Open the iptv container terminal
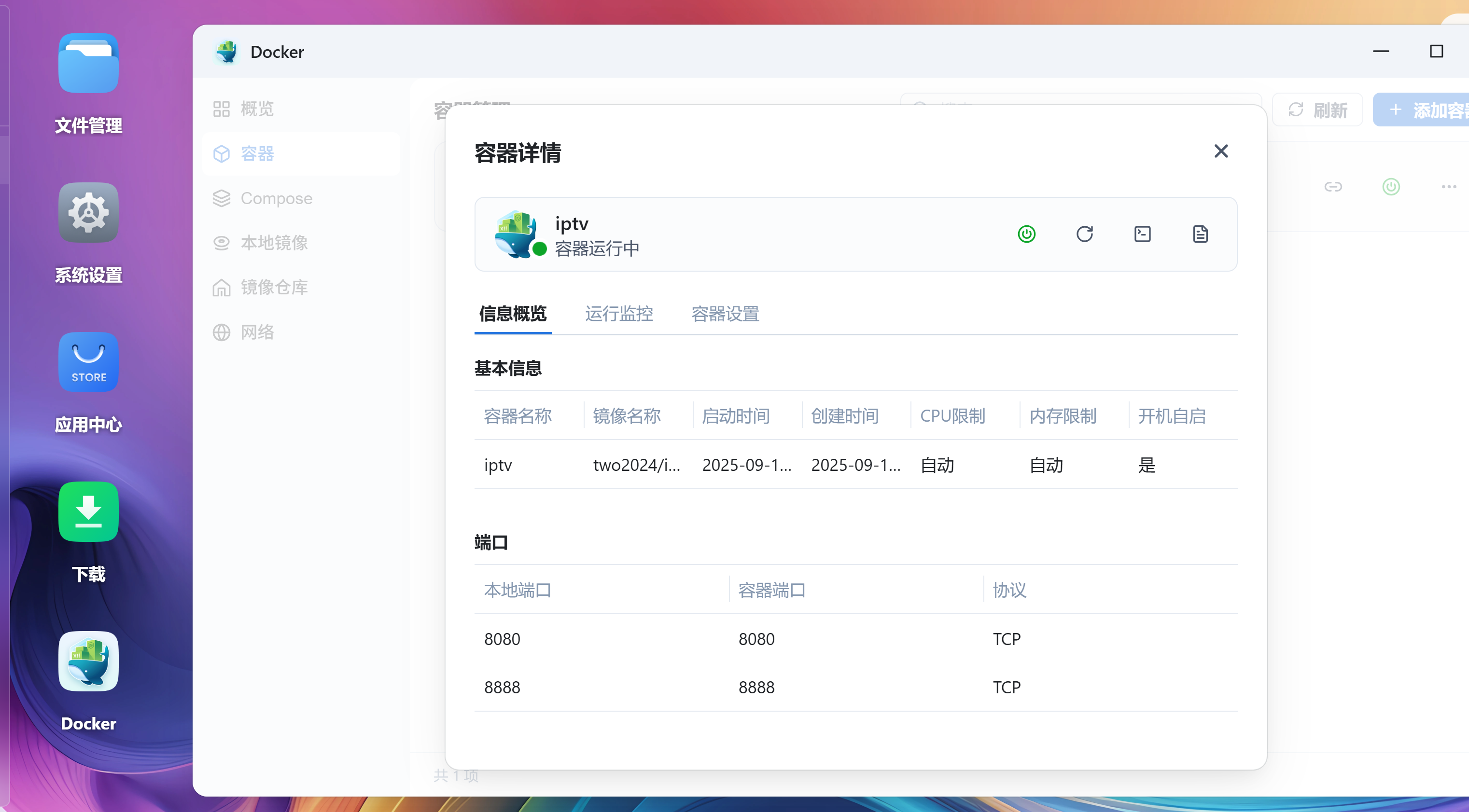Screen dimensions: 1469x812 pos(1142,234)
